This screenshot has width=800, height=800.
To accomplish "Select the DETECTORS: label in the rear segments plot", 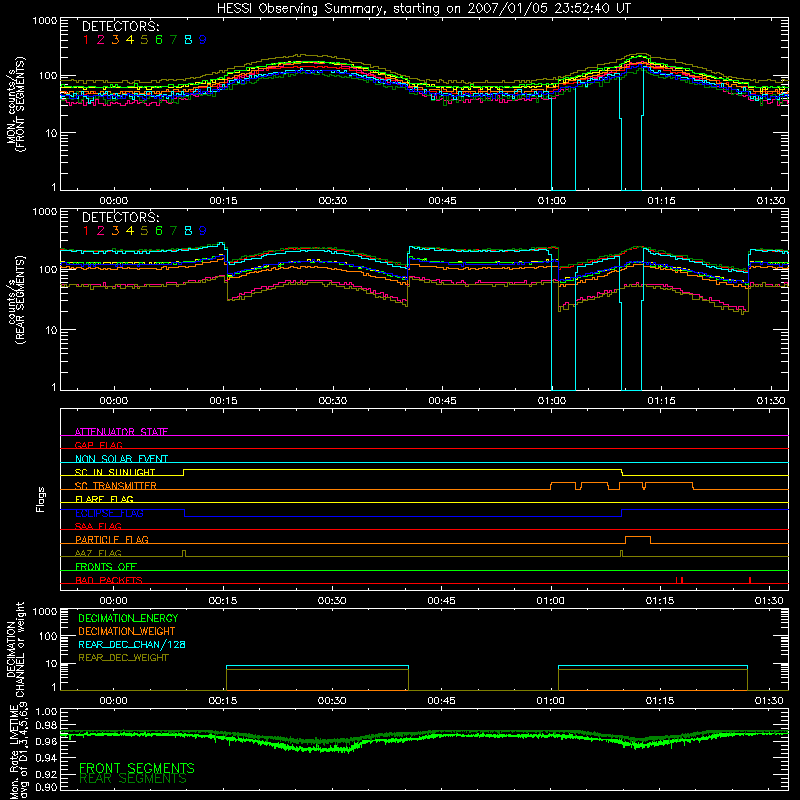I will click(120, 217).
